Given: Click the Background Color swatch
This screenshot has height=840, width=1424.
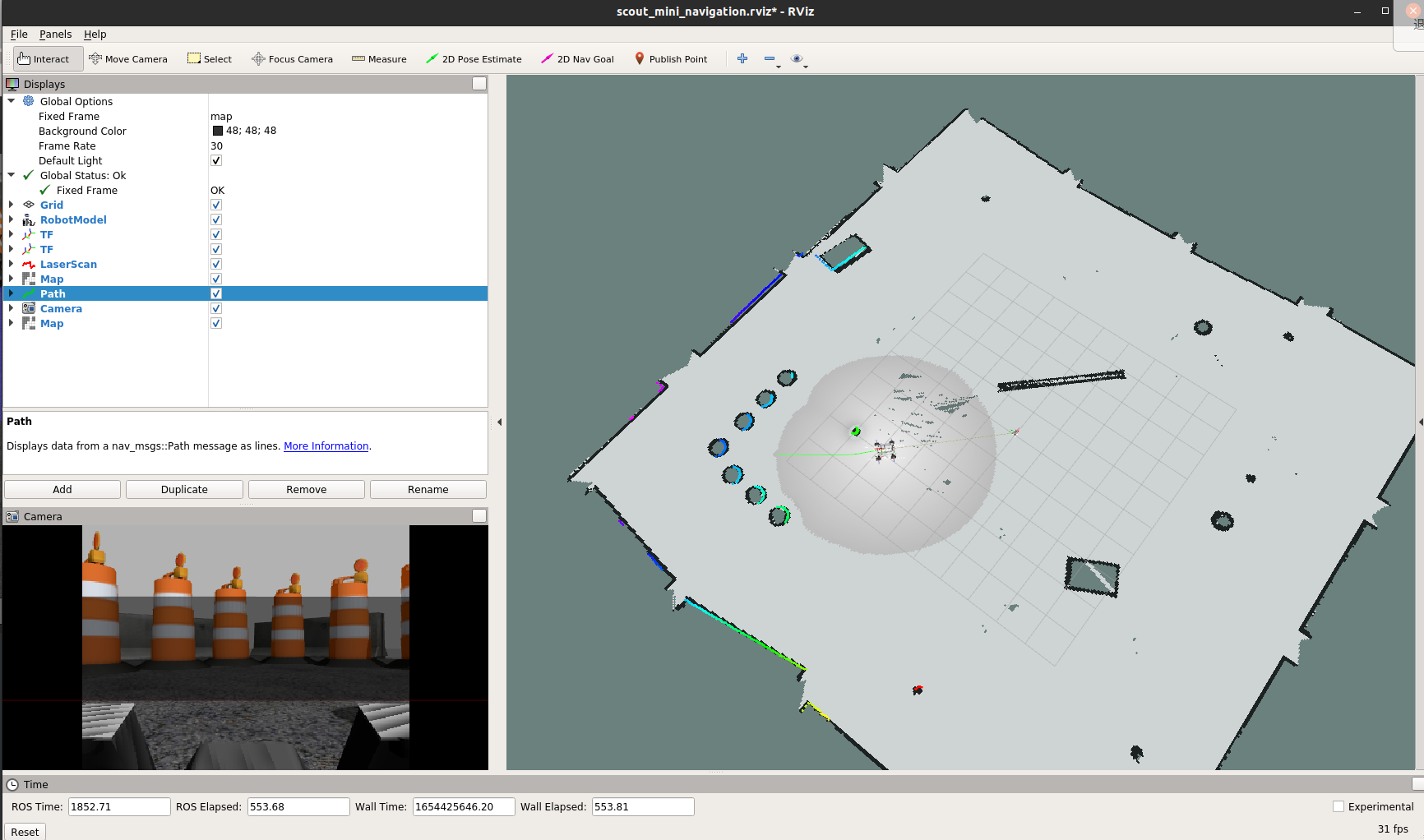Looking at the screenshot, I should pyautogui.click(x=218, y=131).
